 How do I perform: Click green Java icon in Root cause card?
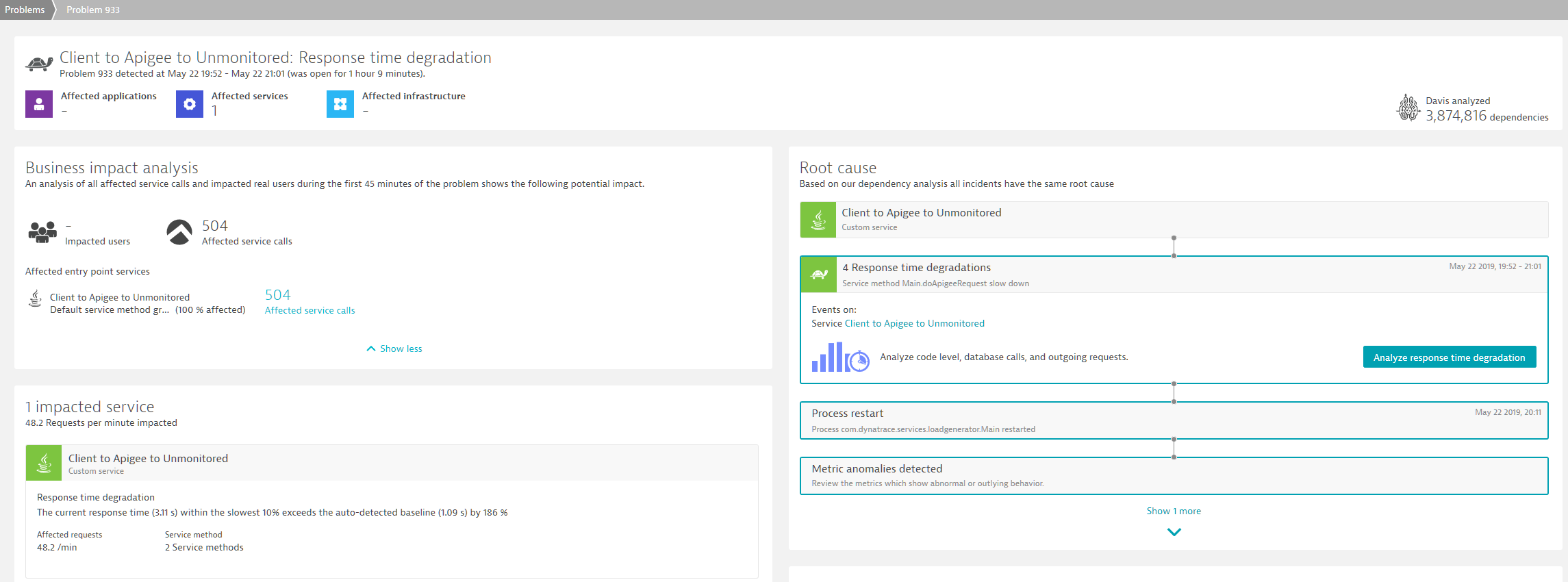818,220
